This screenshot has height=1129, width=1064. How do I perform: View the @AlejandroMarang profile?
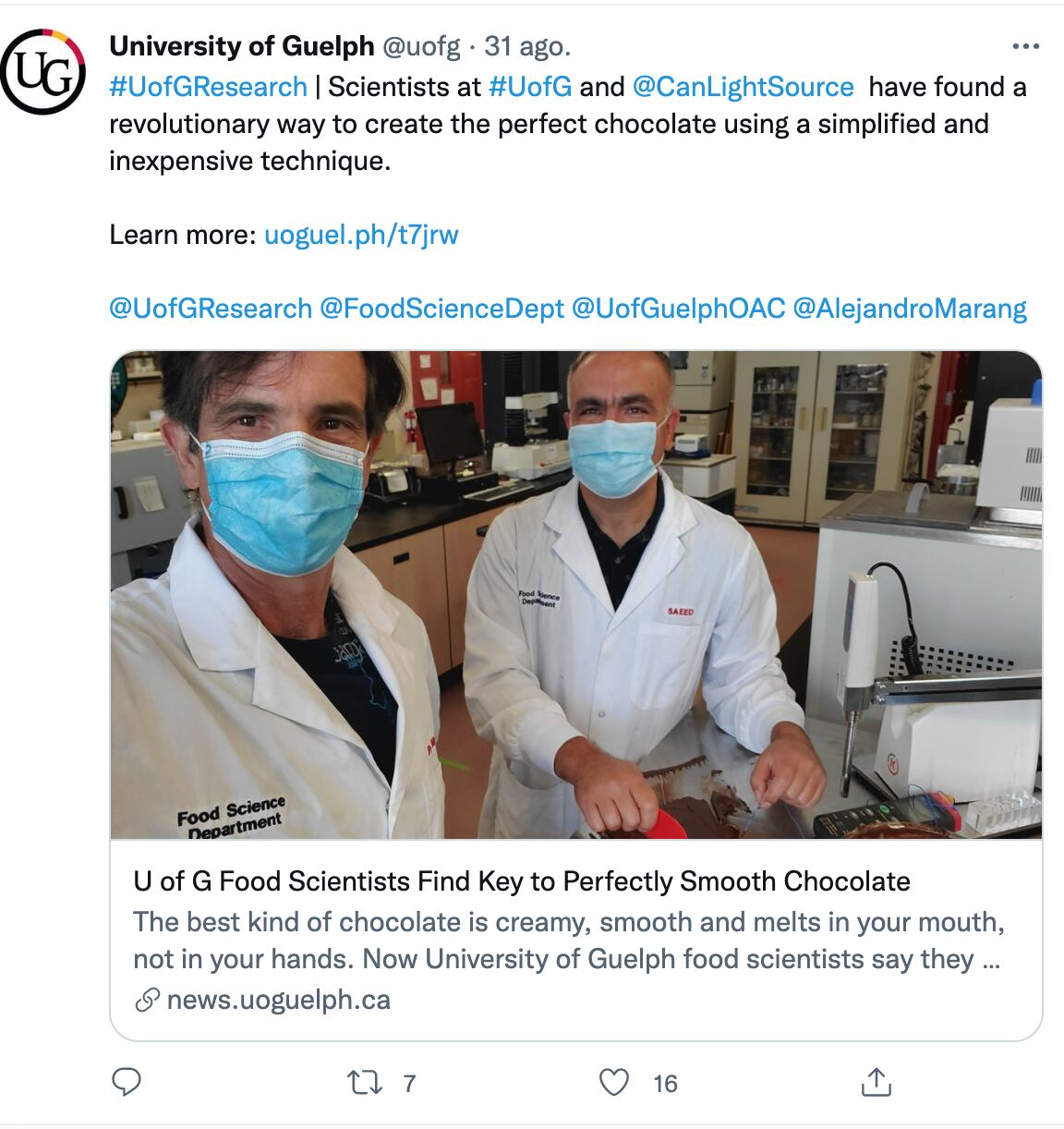pos(910,309)
